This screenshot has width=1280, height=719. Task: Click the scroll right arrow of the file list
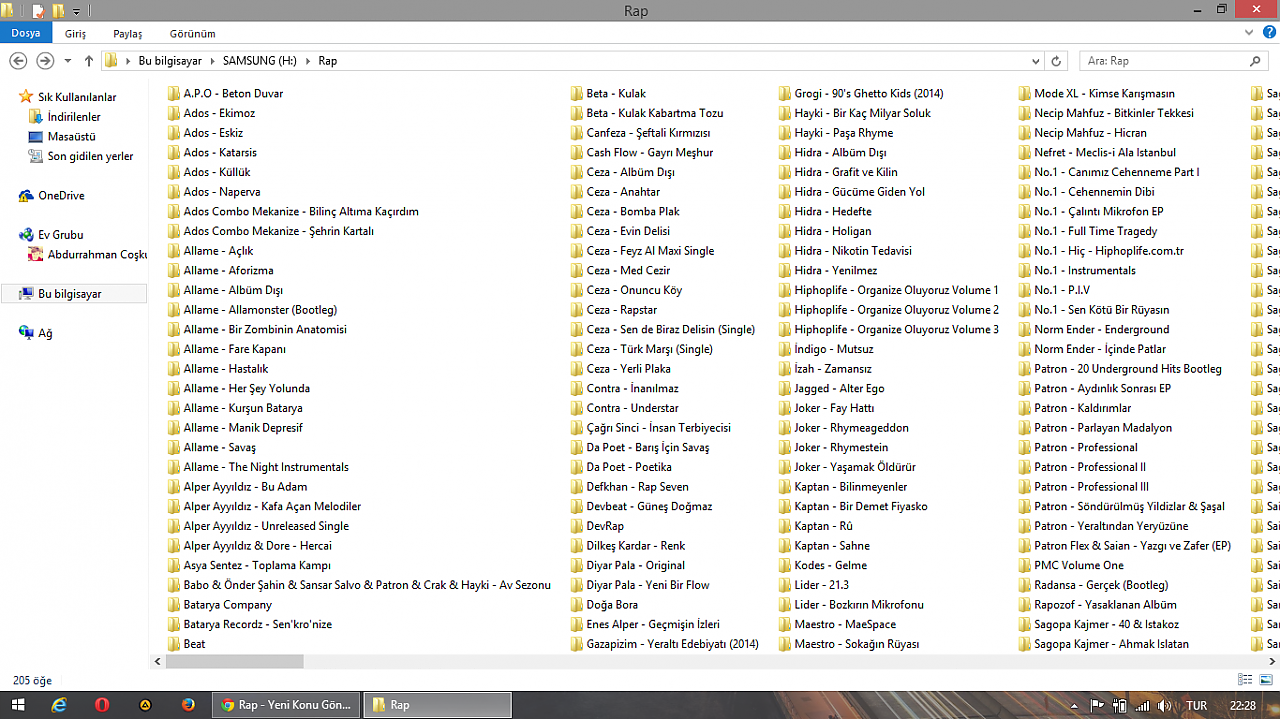click(x=1272, y=661)
